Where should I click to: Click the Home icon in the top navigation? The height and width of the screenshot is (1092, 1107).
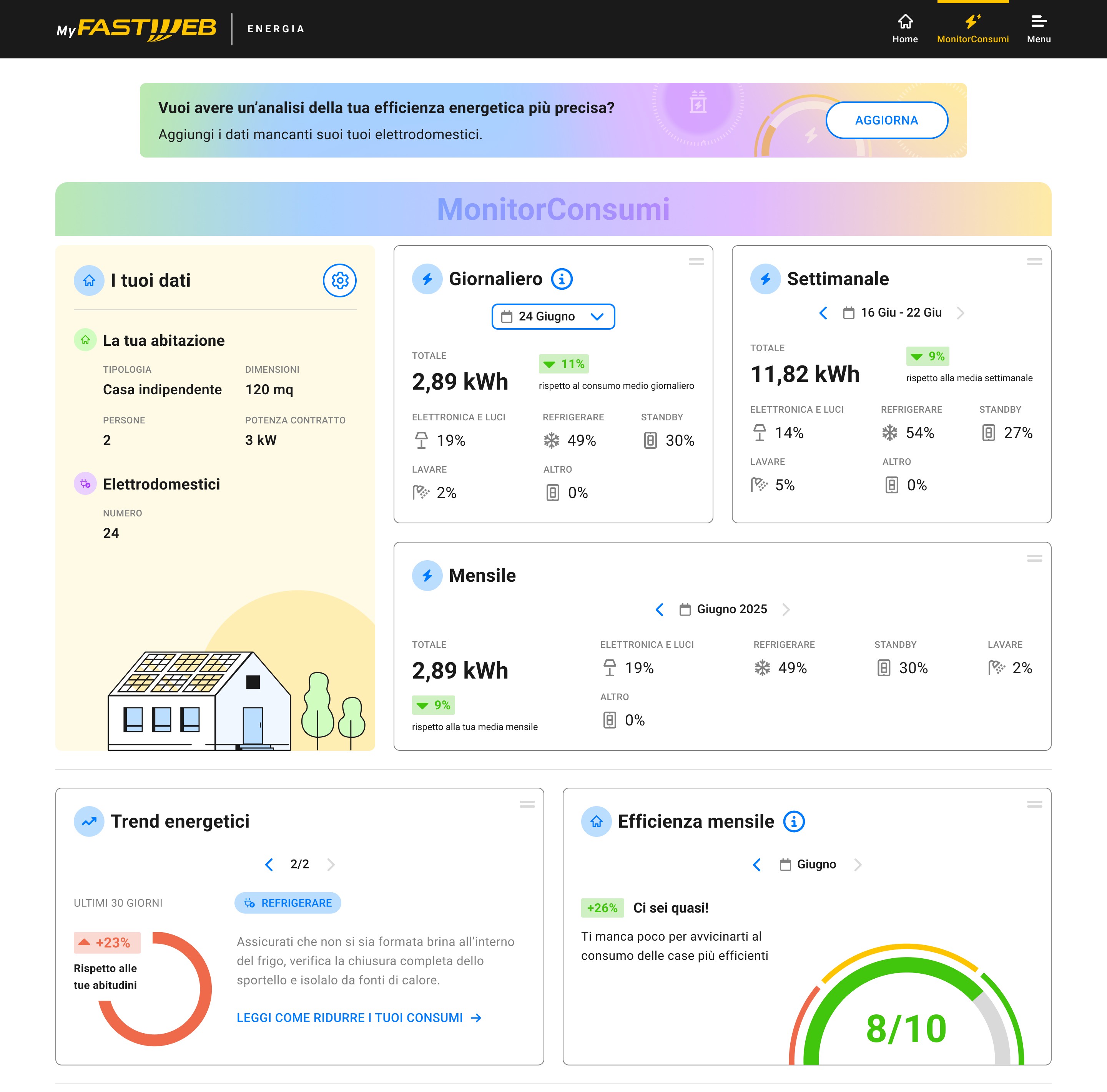click(x=905, y=22)
